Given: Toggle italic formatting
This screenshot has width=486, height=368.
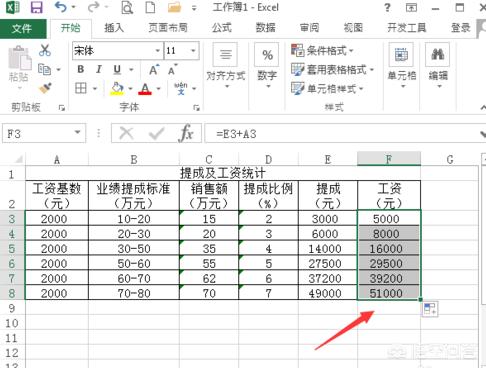Looking at the screenshot, I should [99, 69].
